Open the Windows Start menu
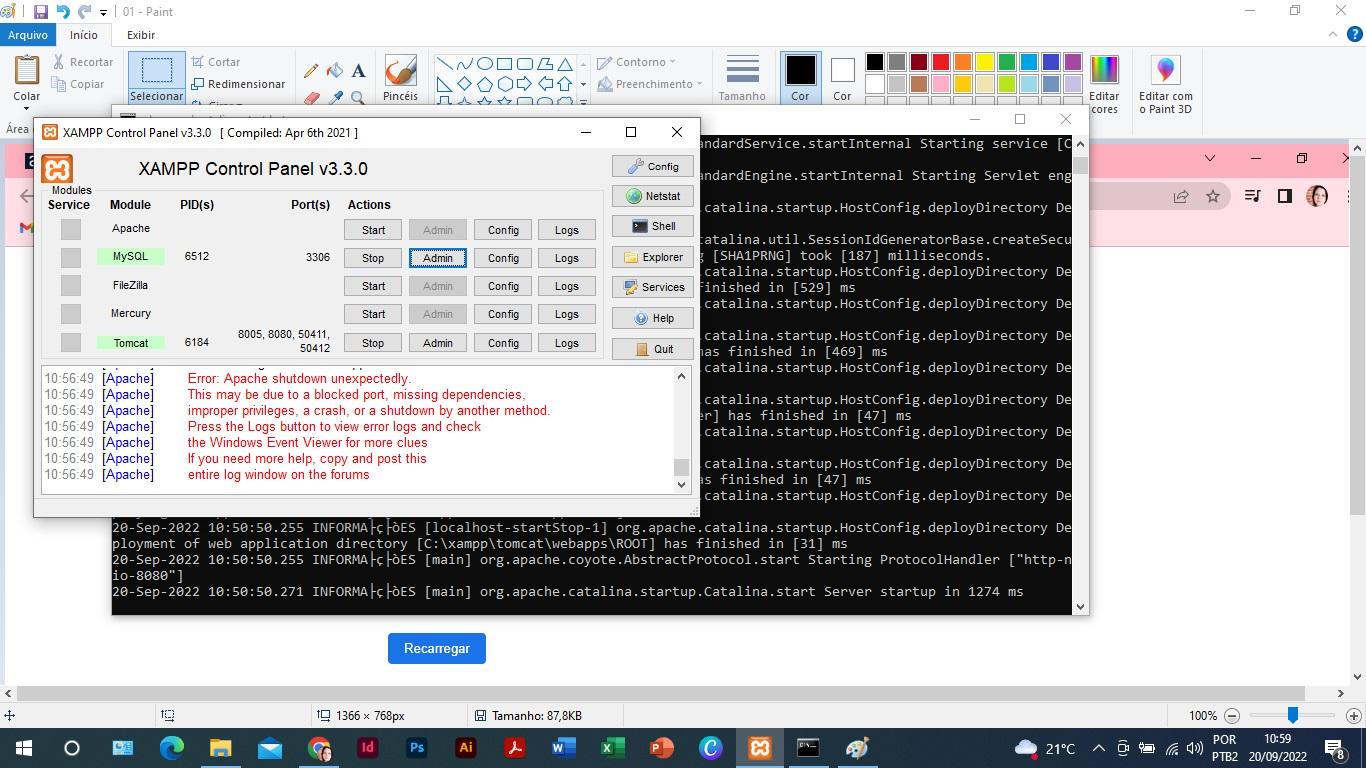1366x768 pixels. (x=23, y=748)
